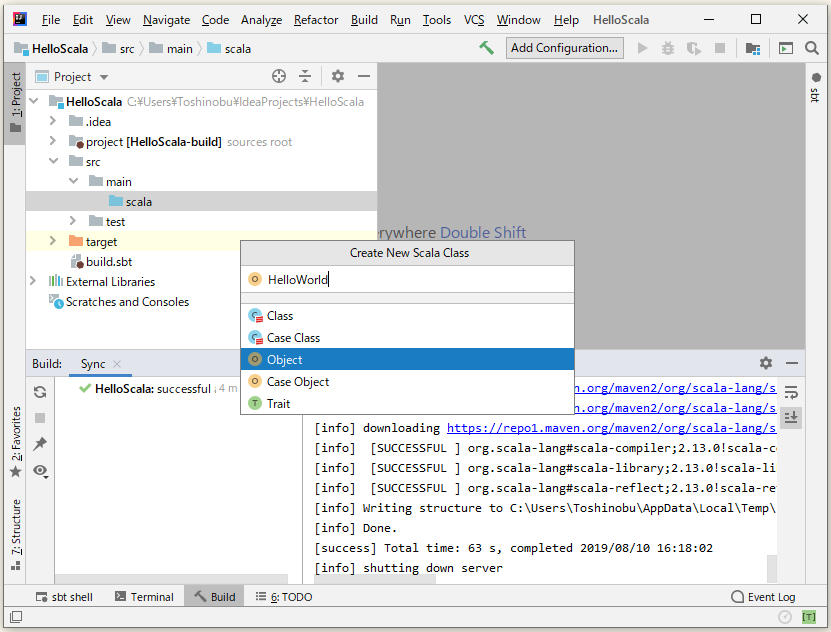Image resolution: width=831 pixels, height=632 pixels.
Task: Open the sbt tool window strip
Action: tap(815, 88)
